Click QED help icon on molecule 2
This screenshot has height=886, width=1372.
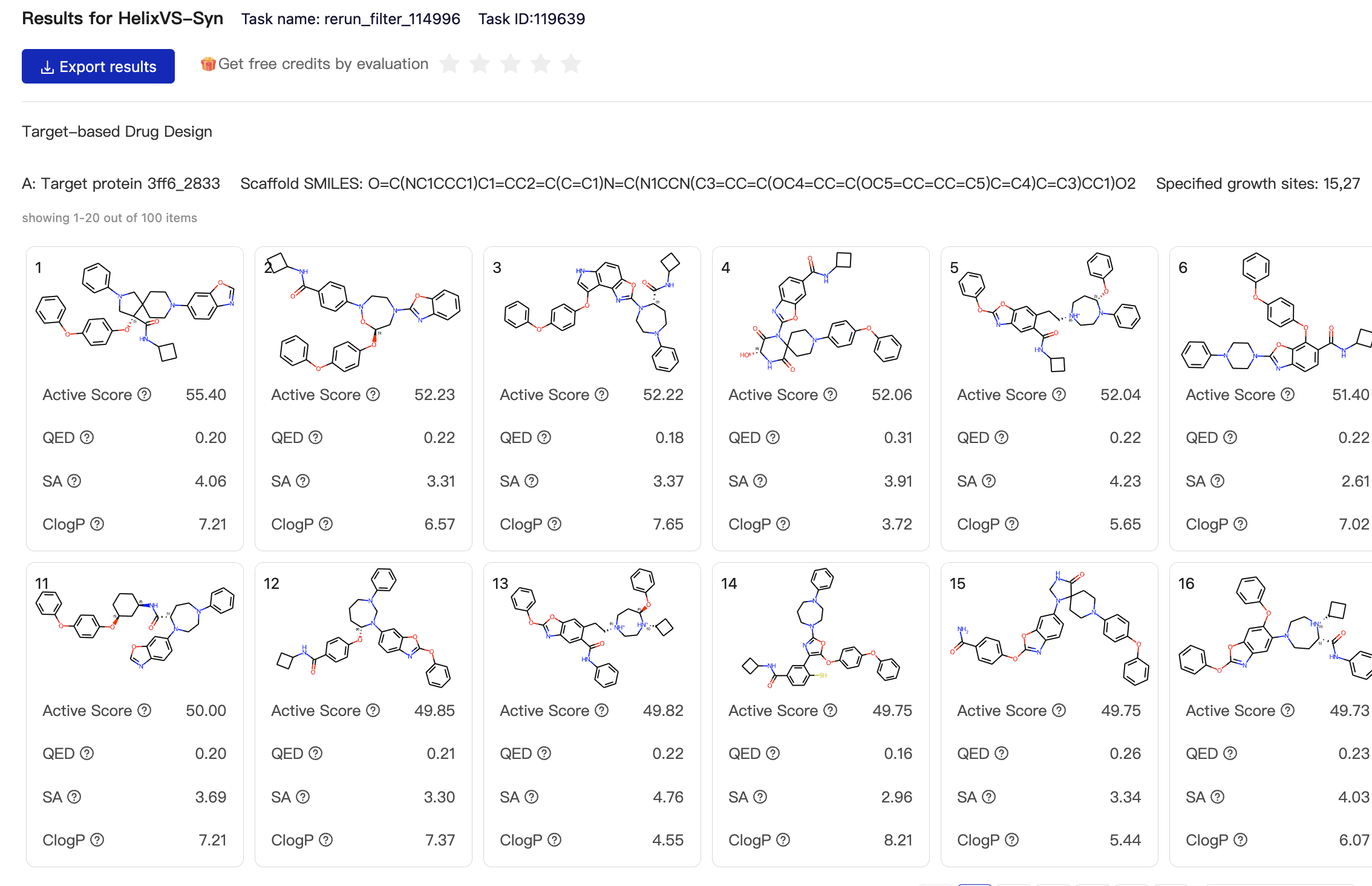click(x=316, y=438)
